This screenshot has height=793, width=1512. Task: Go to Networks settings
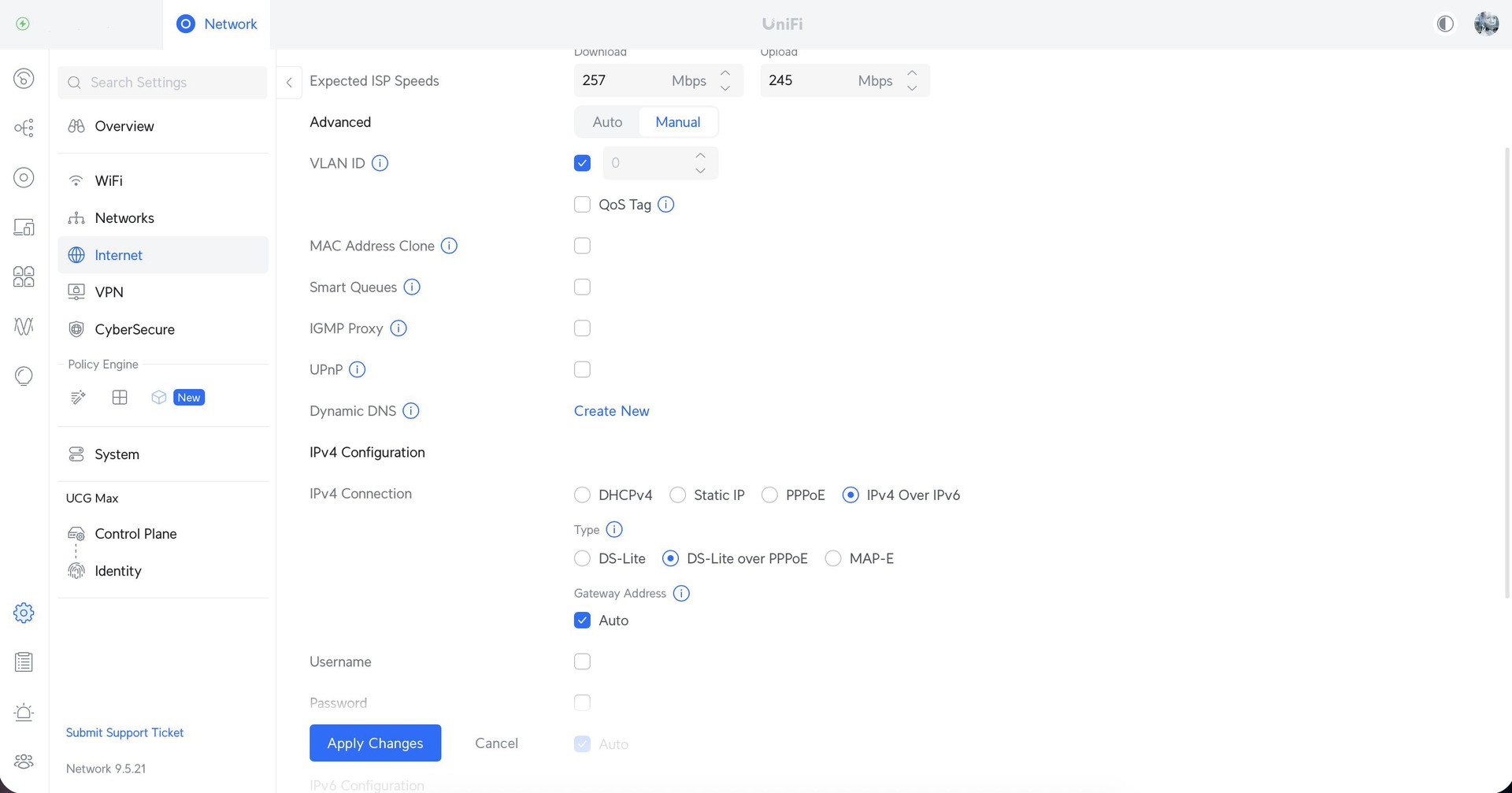pos(163,218)
